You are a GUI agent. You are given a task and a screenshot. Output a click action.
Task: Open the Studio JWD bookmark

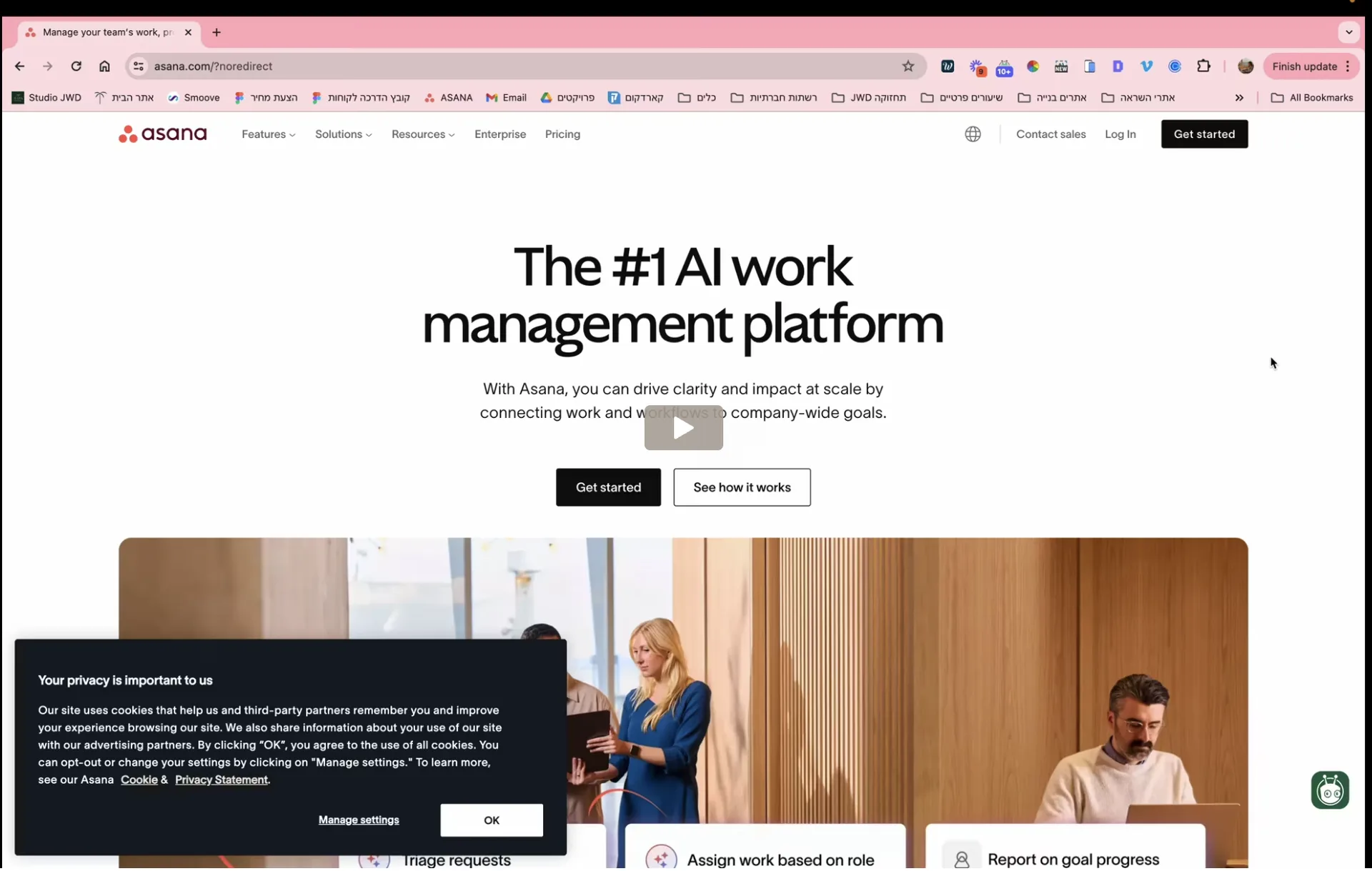[x=46, y=98]
